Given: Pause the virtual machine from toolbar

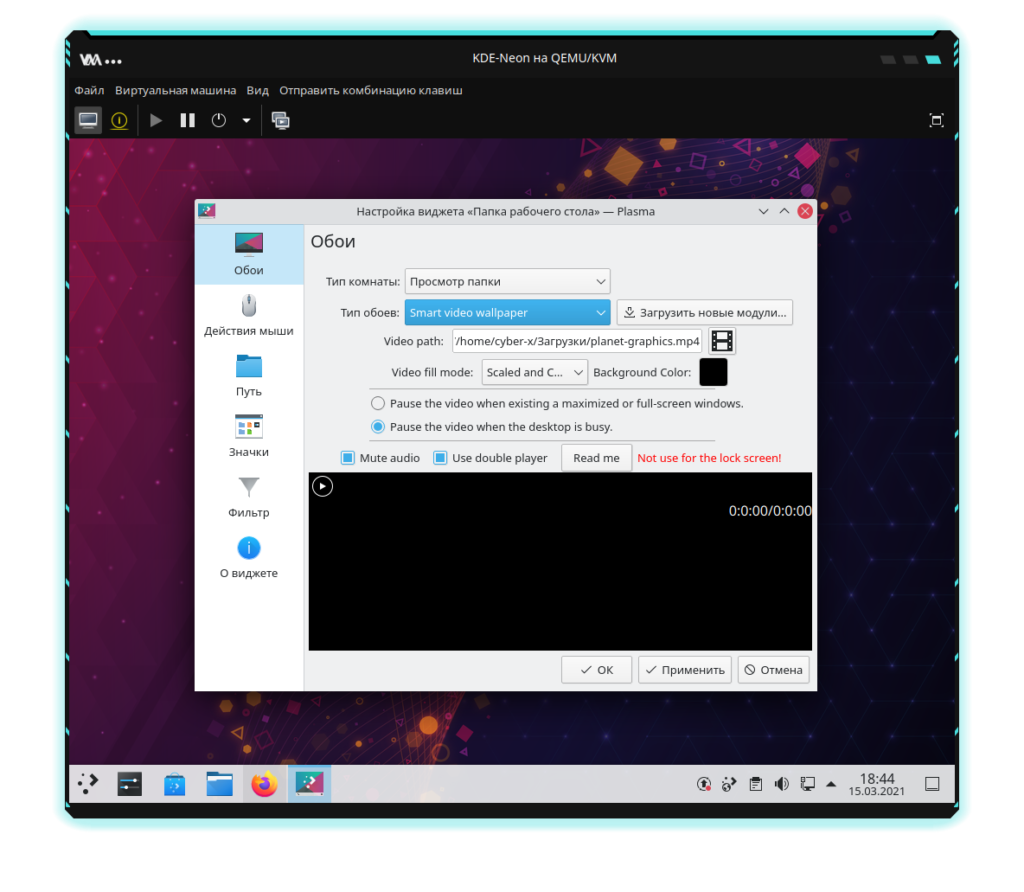Looking at the screenshot, I should (x=187, y=120).
